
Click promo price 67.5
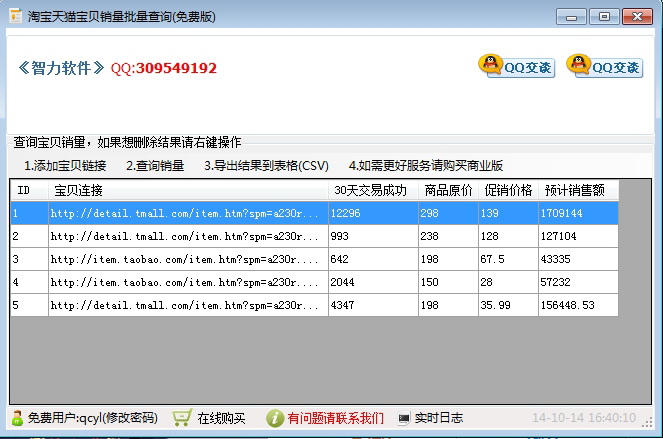click(x=492, y=259)
